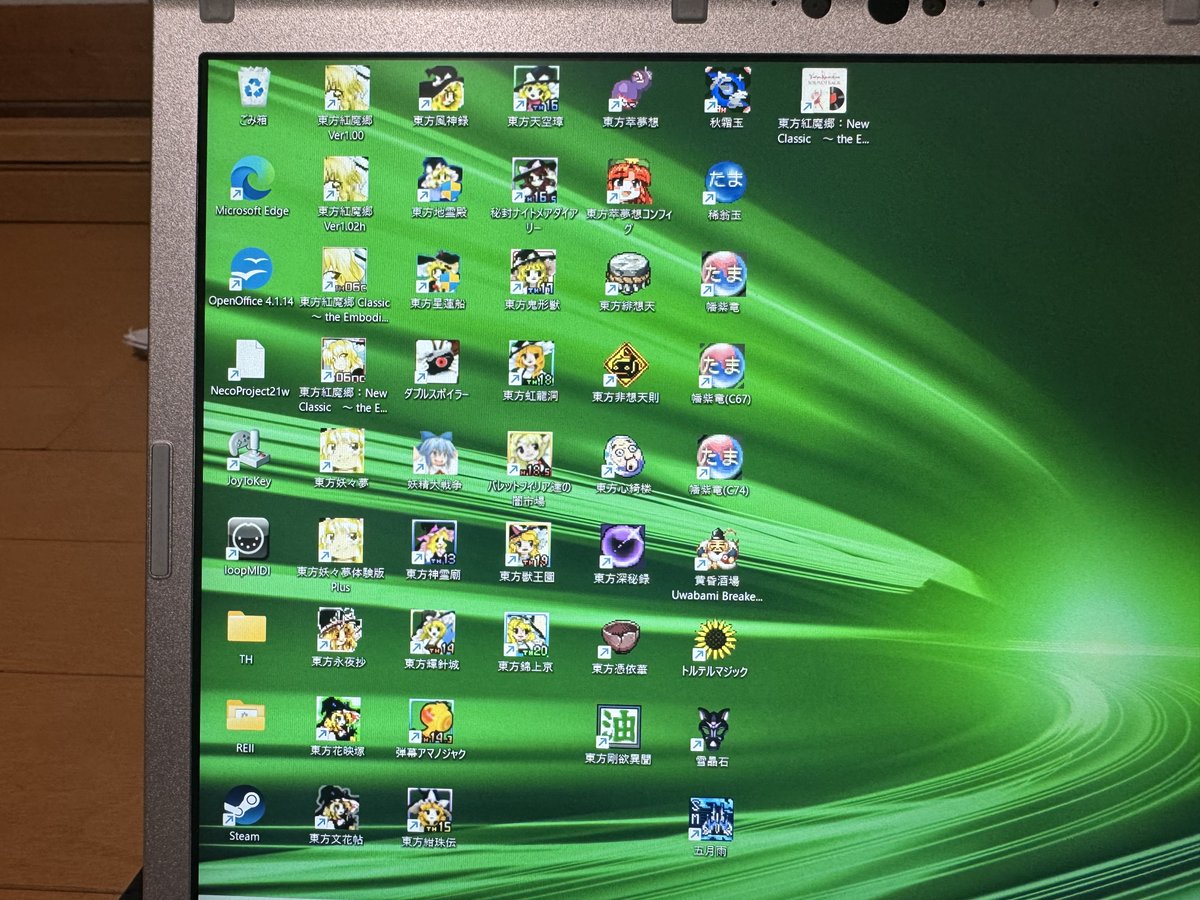Select the 東方地霊殿 shortcut

(440, 180)
